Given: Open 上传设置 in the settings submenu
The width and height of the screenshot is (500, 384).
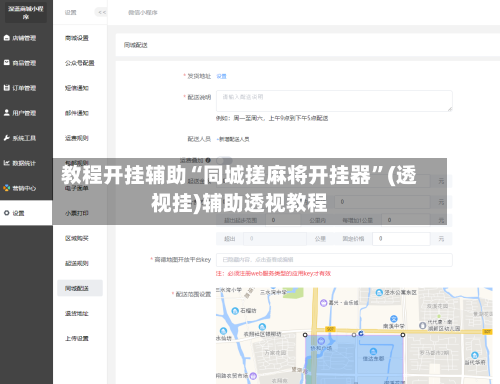Looking at the screenshot, I should pyautogui.click(x=77, y=338).
